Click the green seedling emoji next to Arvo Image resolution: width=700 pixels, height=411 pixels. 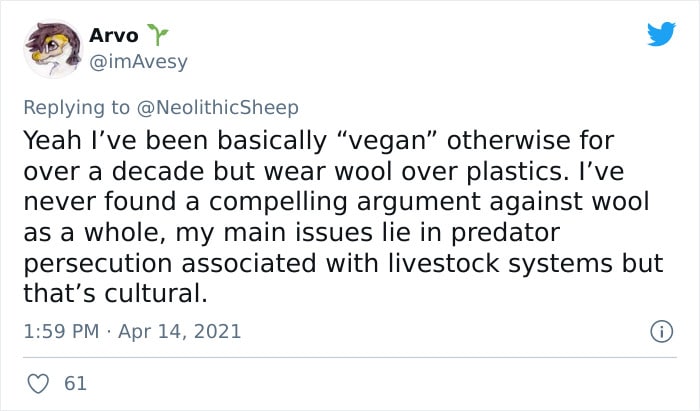(x=158, y=35)
